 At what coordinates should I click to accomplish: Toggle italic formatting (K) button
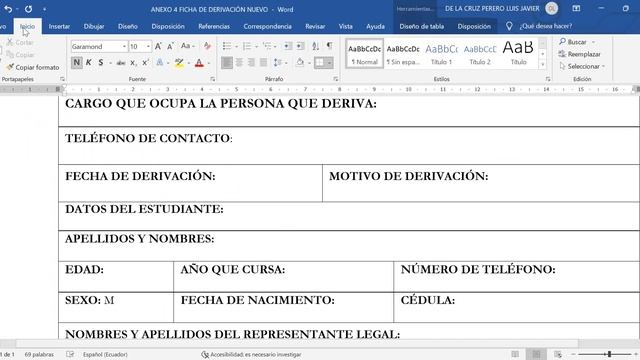89,62
